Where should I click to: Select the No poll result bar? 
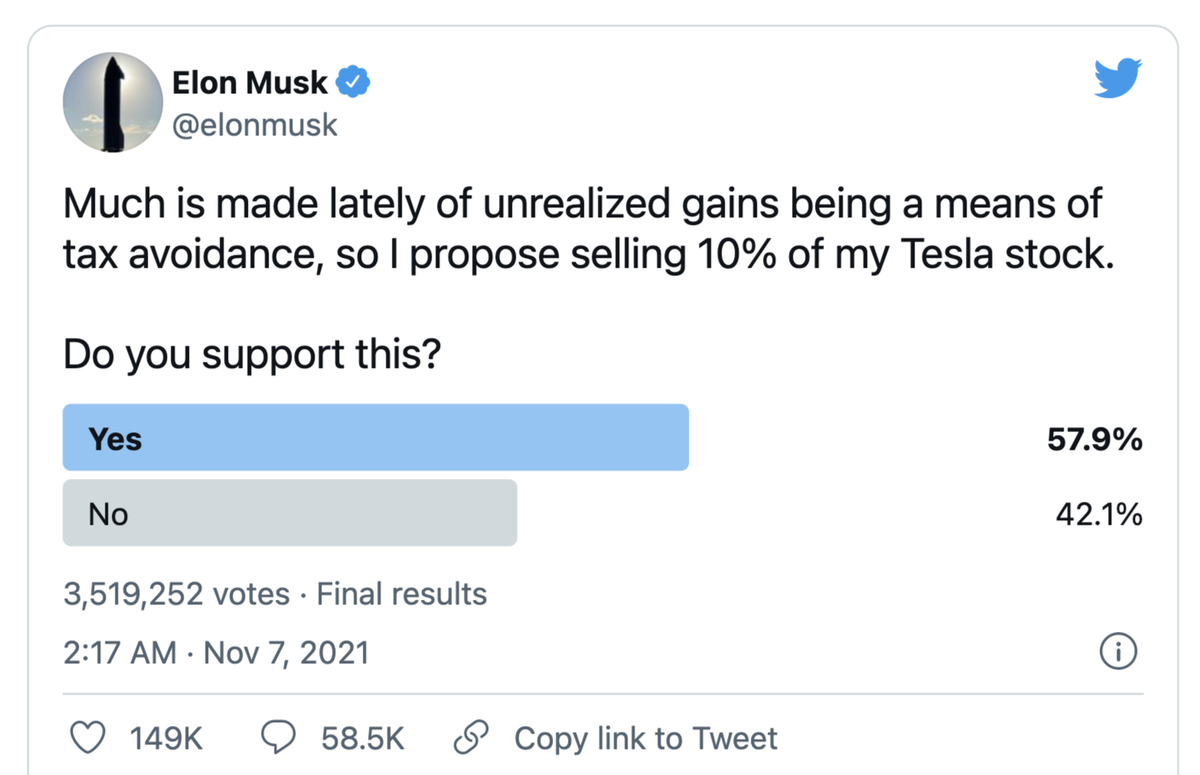click(290, 513)
